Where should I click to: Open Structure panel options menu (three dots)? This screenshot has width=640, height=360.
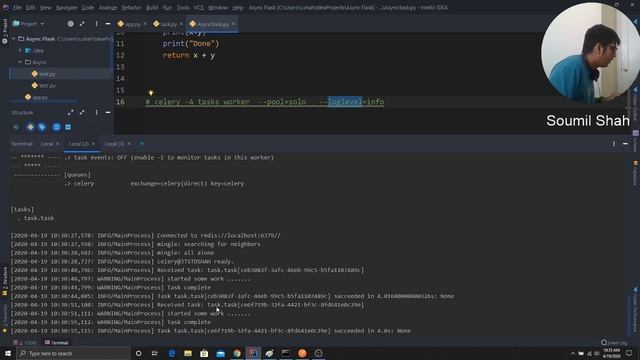coord(96,112)
